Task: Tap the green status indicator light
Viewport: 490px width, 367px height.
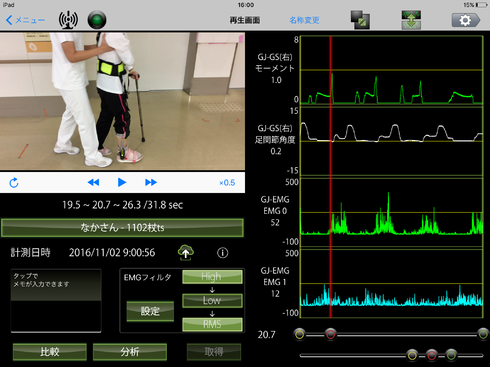Action: click(97, 20)
